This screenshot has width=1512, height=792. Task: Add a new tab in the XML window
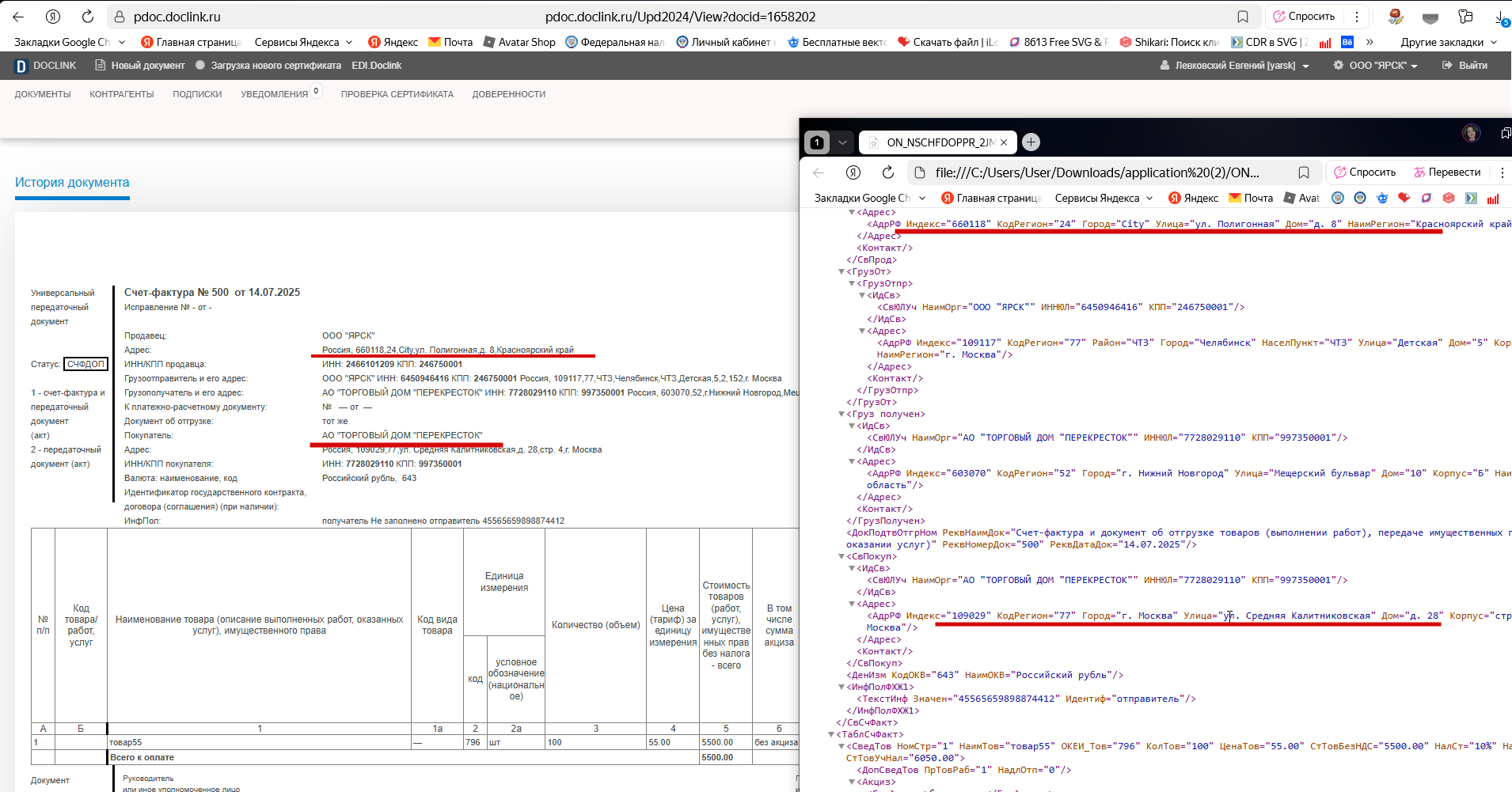[x=1031, y=142]
